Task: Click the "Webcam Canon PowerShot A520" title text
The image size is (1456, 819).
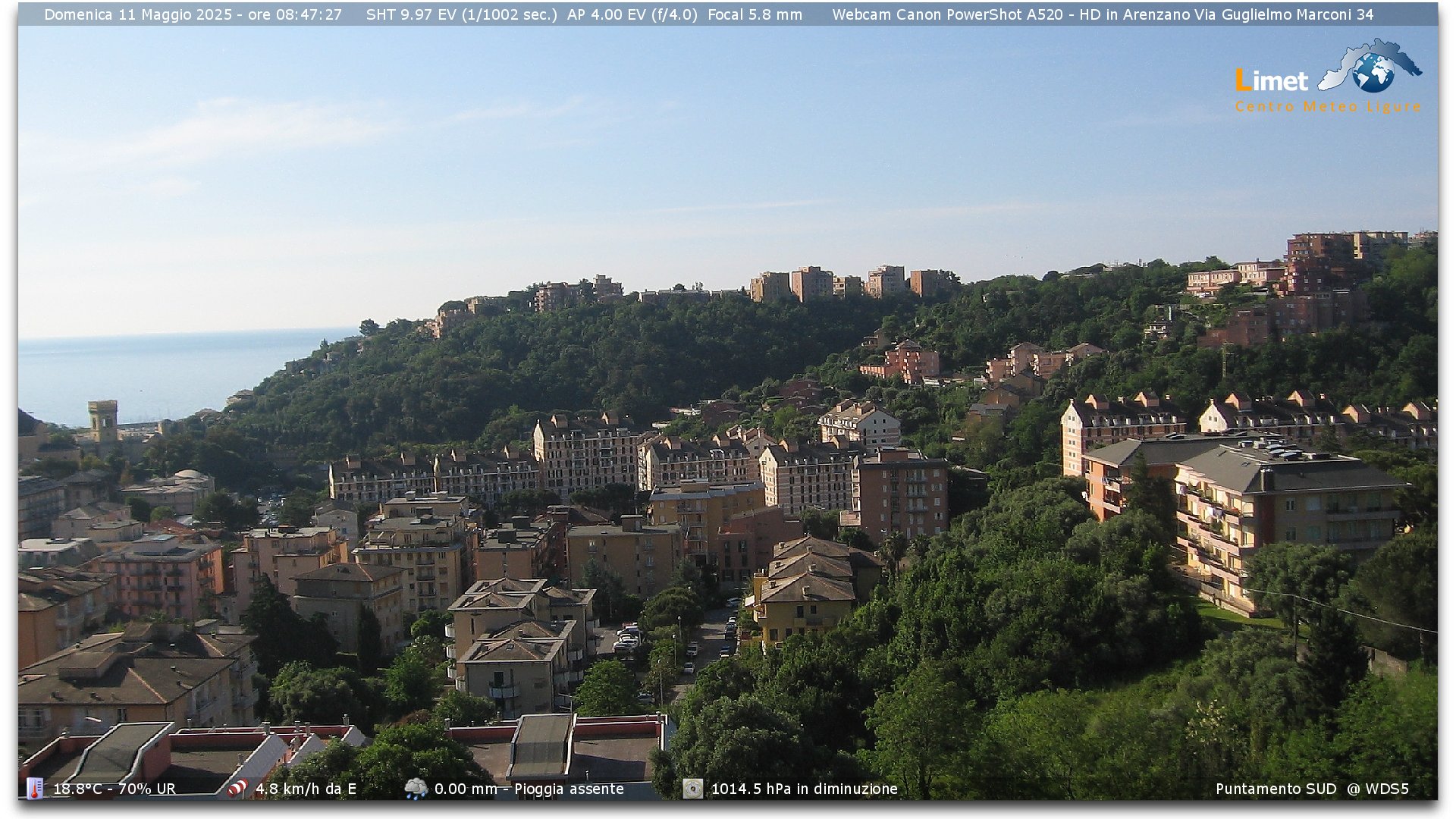Action: [x=948, y=14]
